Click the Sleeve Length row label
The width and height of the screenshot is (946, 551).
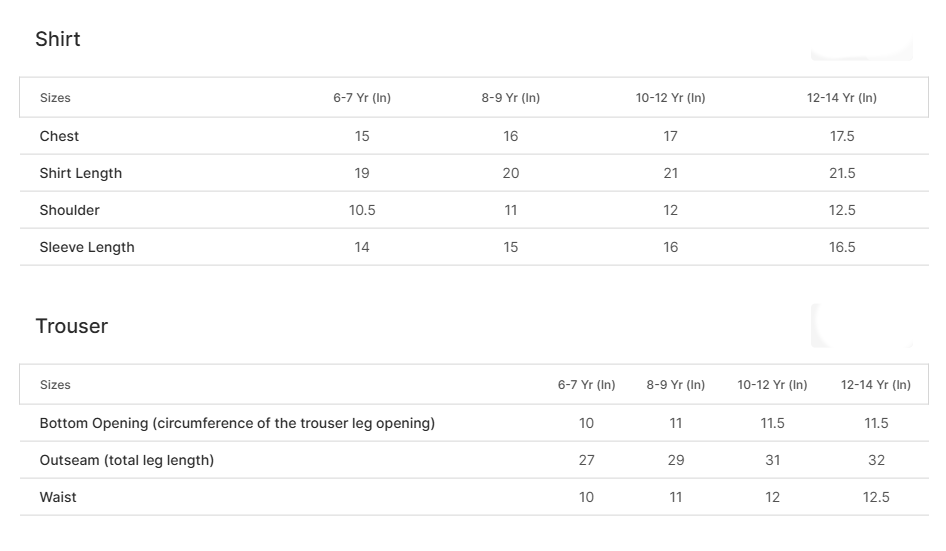87,247
